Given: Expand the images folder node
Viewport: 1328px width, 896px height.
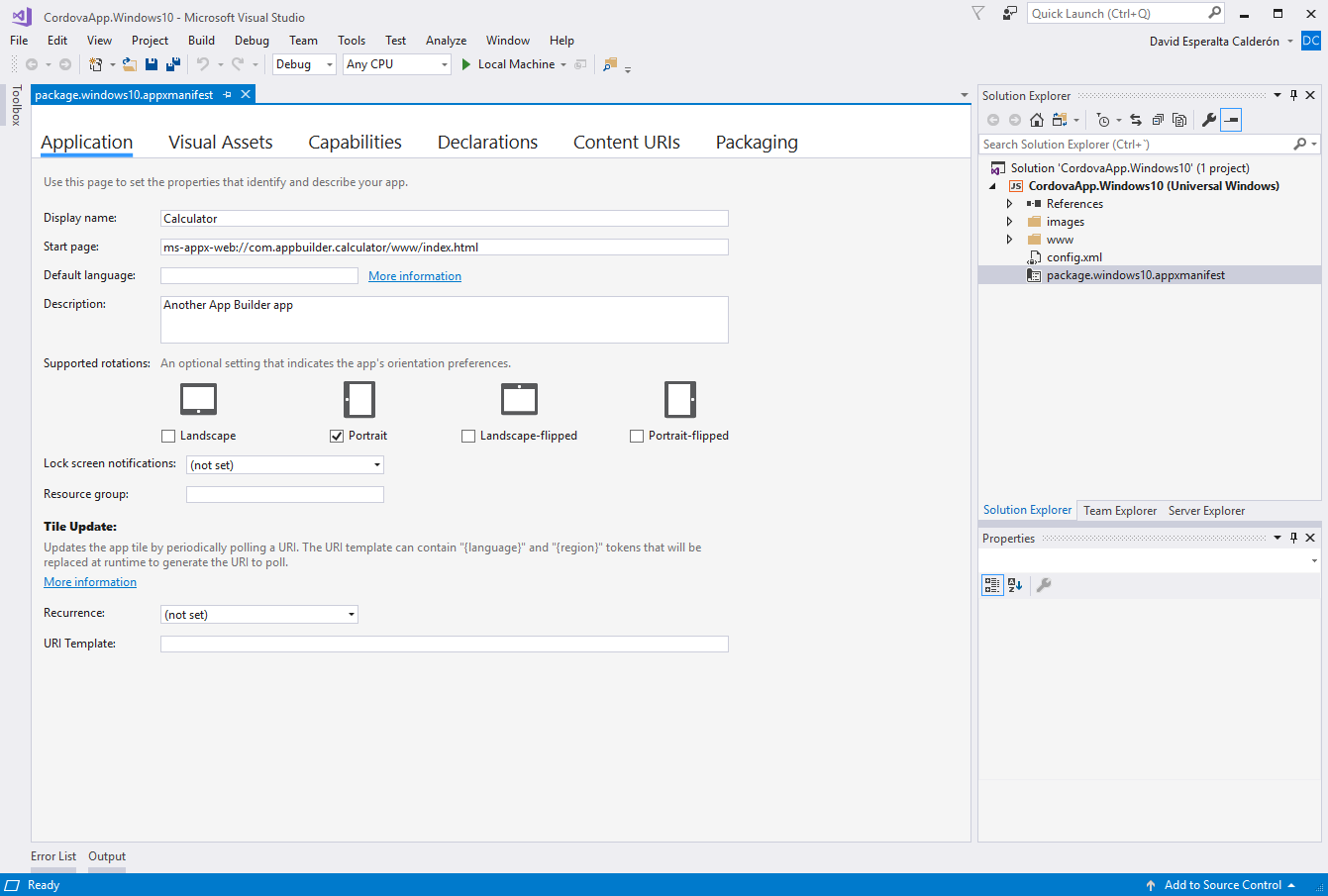Looking at the screenshot, I should (1010, 222).
